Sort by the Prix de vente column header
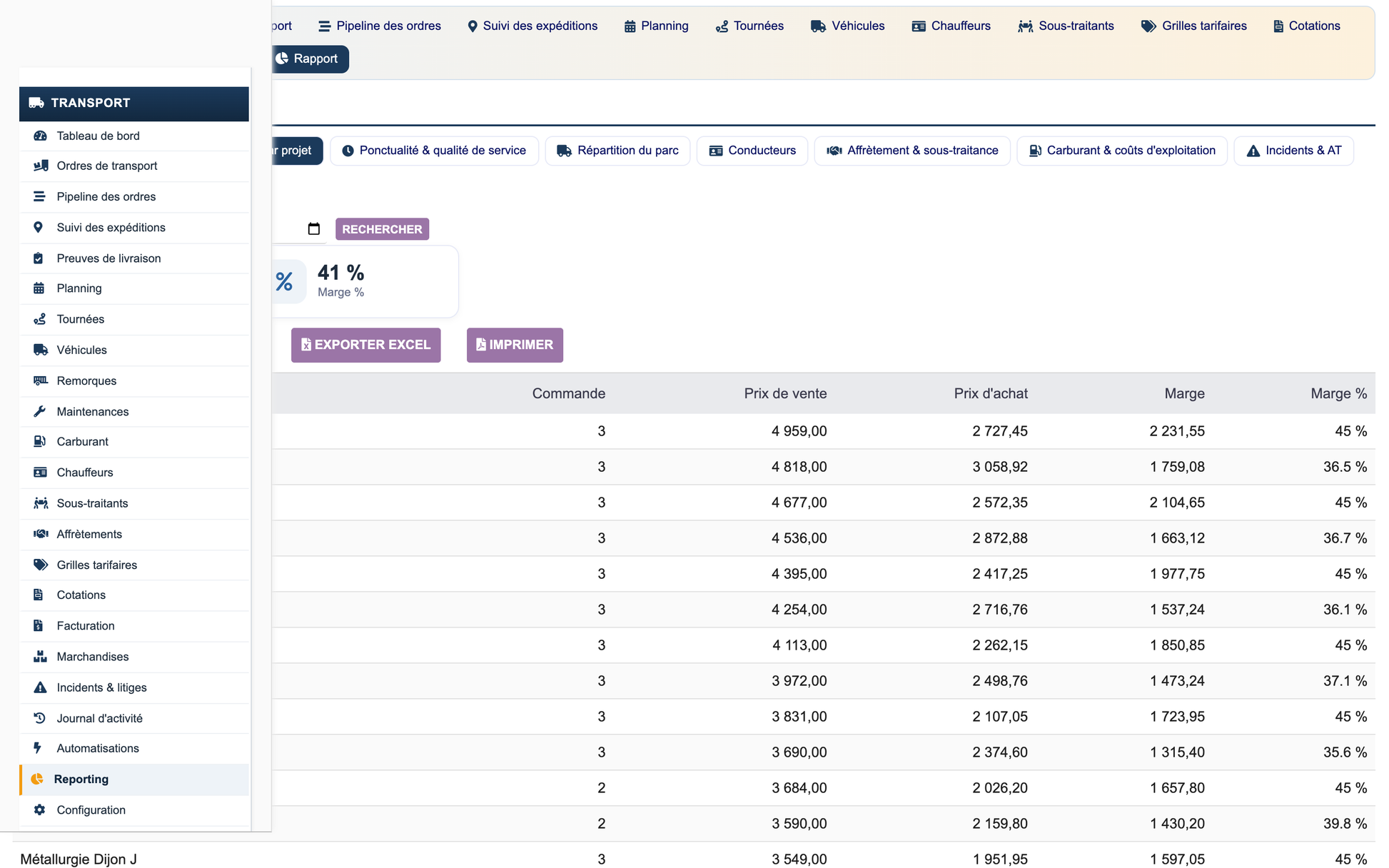The height and width of the screenshot is (868, 1389). tap(785, 393)
